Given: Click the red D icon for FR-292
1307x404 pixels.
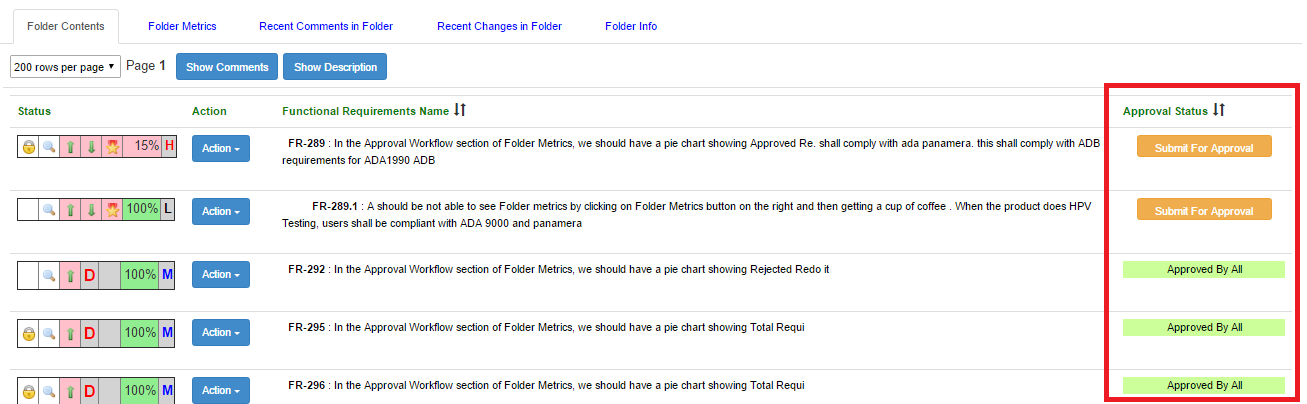Looking at the screenshot, I should pos(88,274).
